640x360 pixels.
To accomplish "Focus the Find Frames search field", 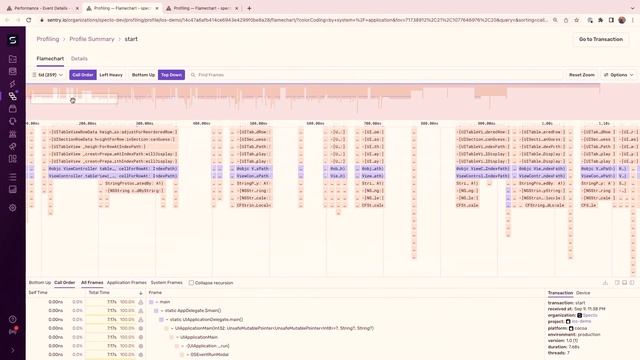I will [376, 75].
